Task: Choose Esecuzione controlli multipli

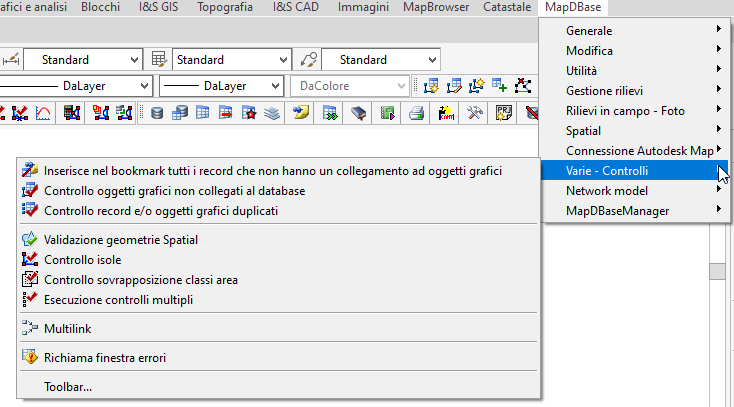Action: click(x=279, y=300)
